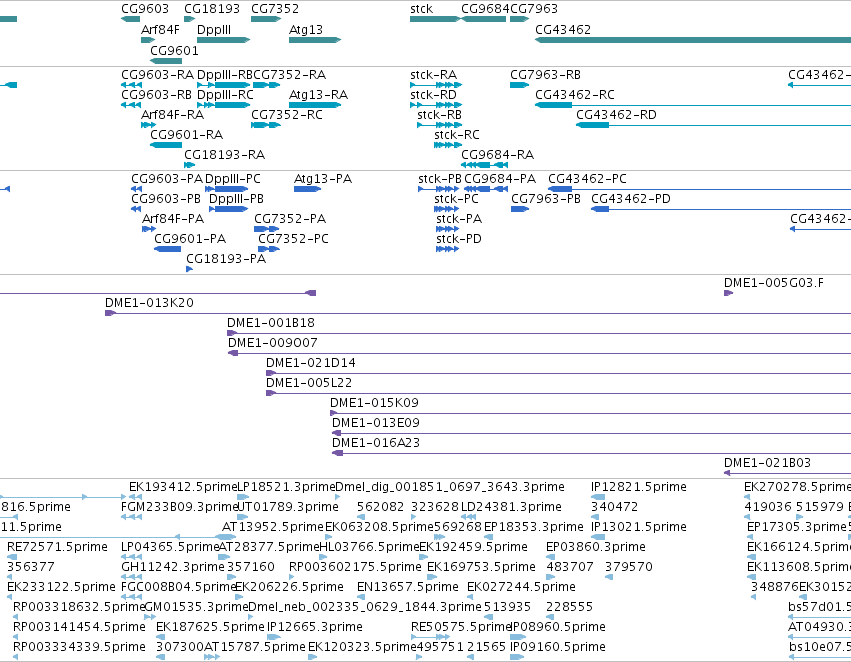Click the long CG43462 gene bar
This screenshot has width=851, height=662.
(693, 40)
